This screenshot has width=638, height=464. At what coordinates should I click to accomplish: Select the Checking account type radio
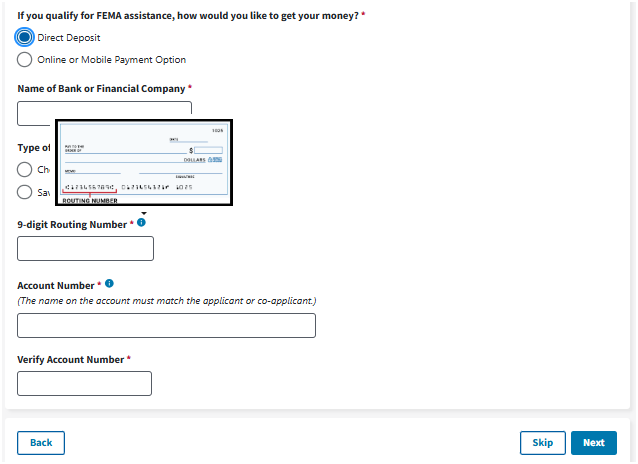pyautogui.click(x=25, y=169)
